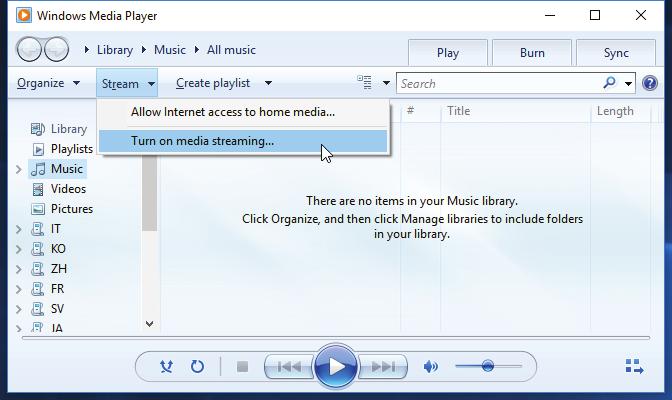Switch to the Sync tab
The width and height of the screenshot is (672, 400).
pos(616,53)
